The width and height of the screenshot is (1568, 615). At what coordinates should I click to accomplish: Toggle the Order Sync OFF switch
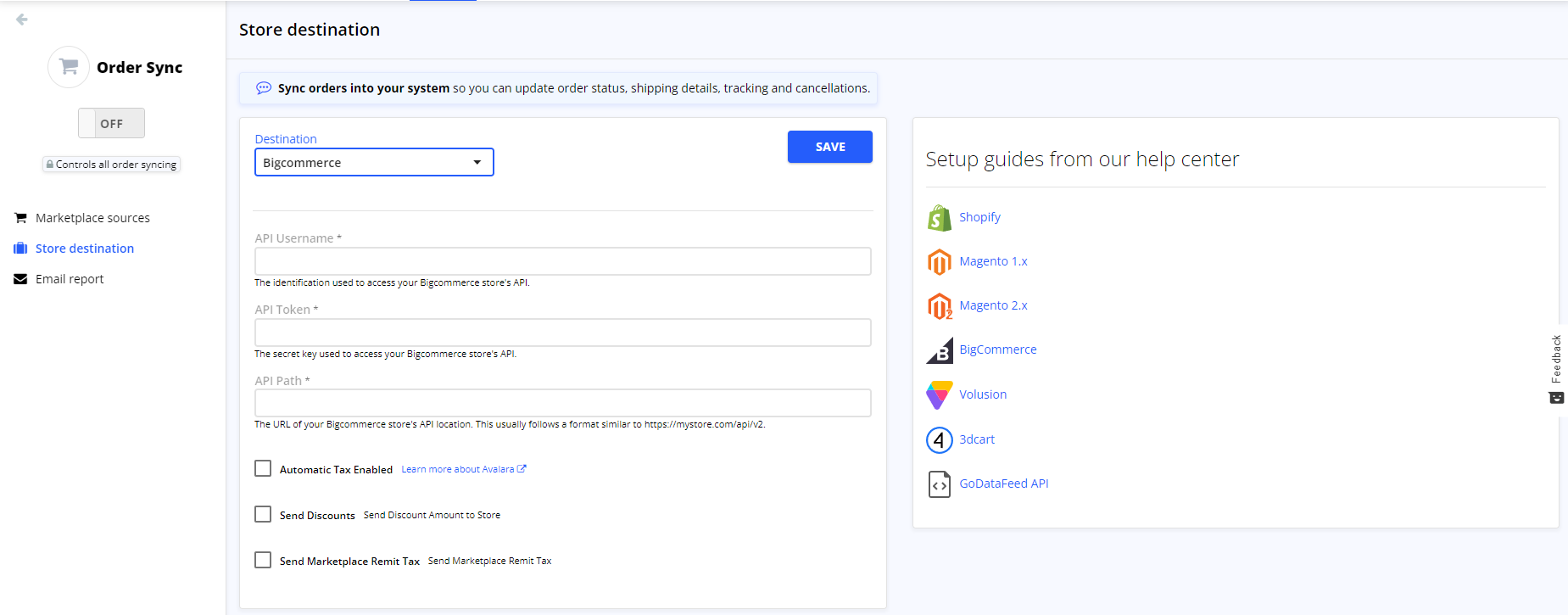111,123
